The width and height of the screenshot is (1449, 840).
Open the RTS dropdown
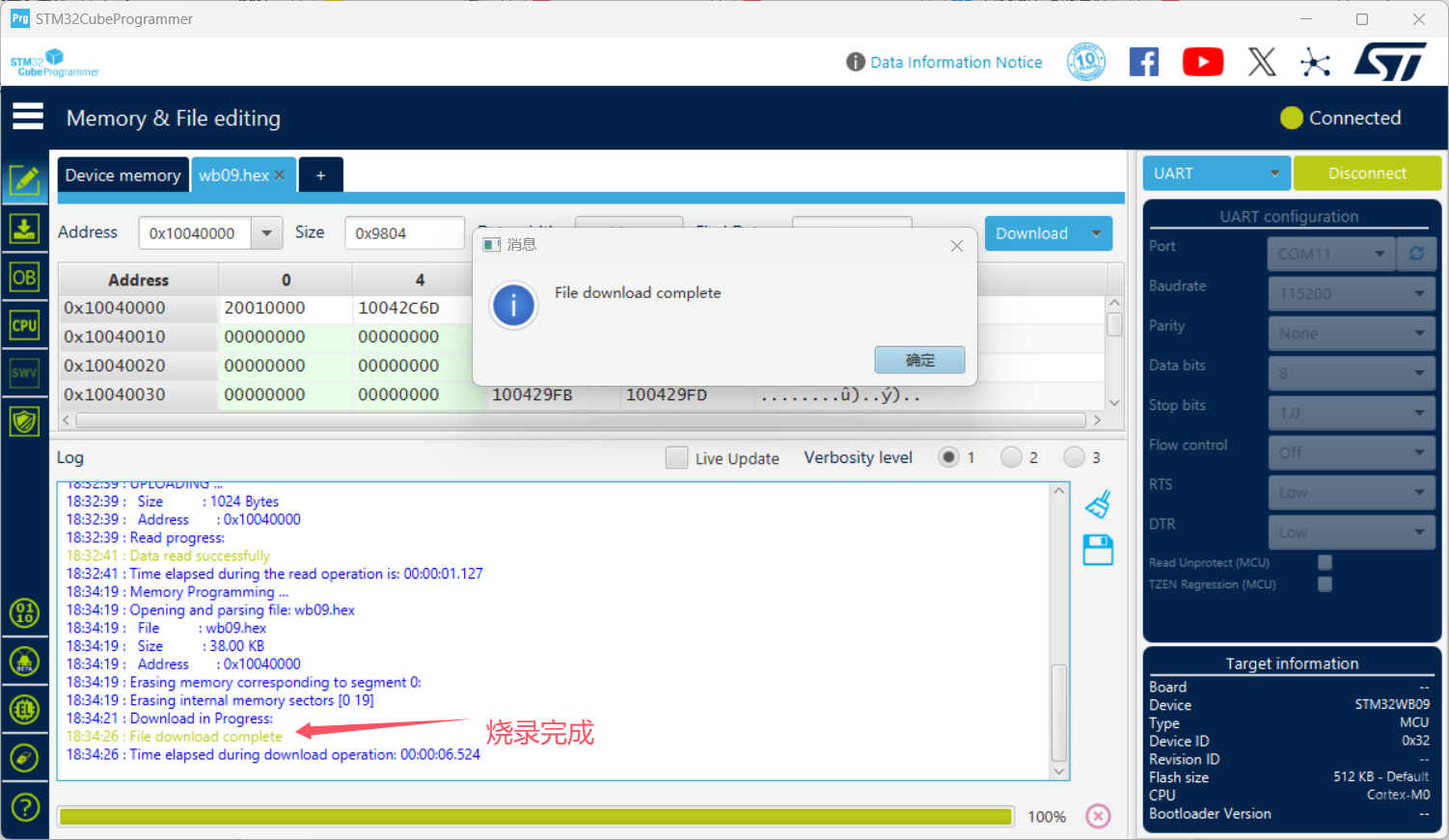[1352, 493]
